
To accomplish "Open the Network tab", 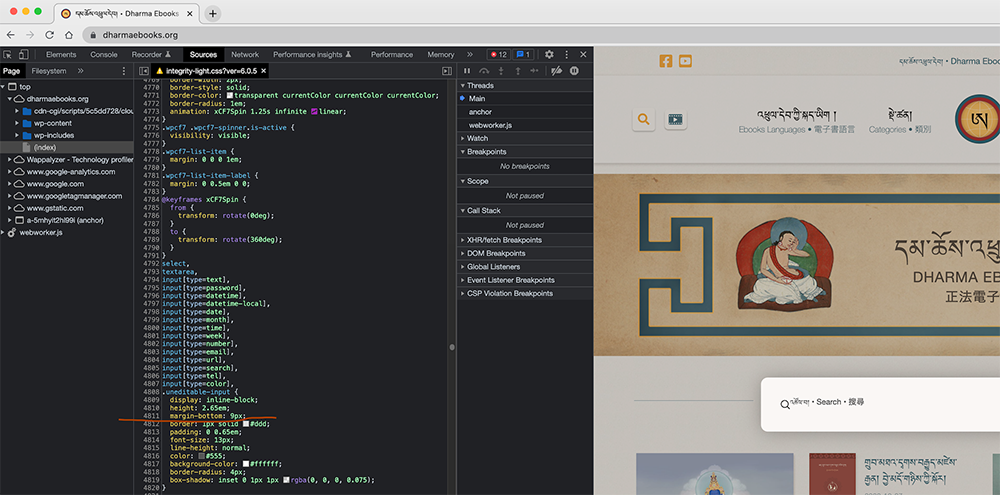I will click(x=245, y=55).
